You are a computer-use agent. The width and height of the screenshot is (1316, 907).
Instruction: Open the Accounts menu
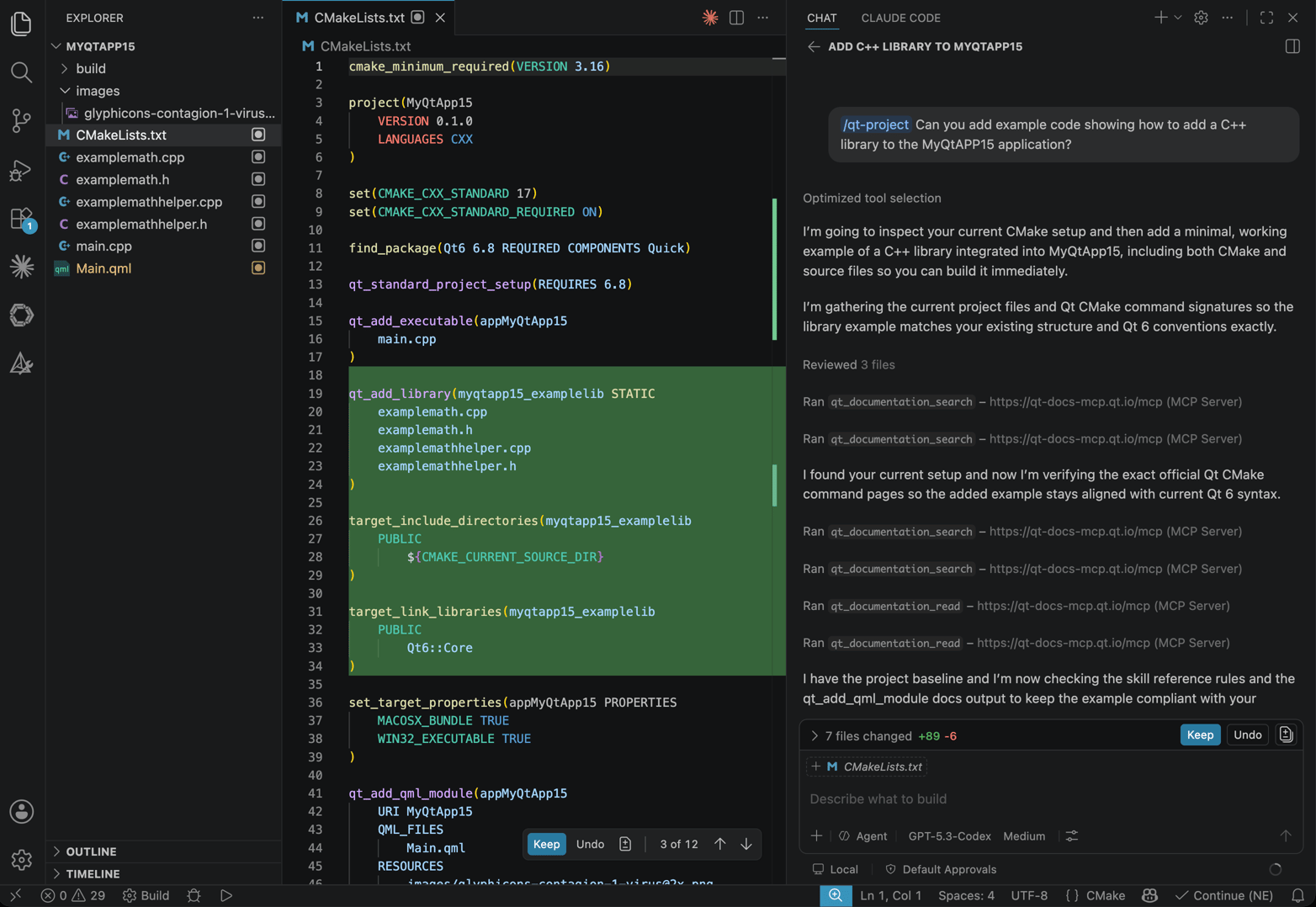click(x=22, y=812)
